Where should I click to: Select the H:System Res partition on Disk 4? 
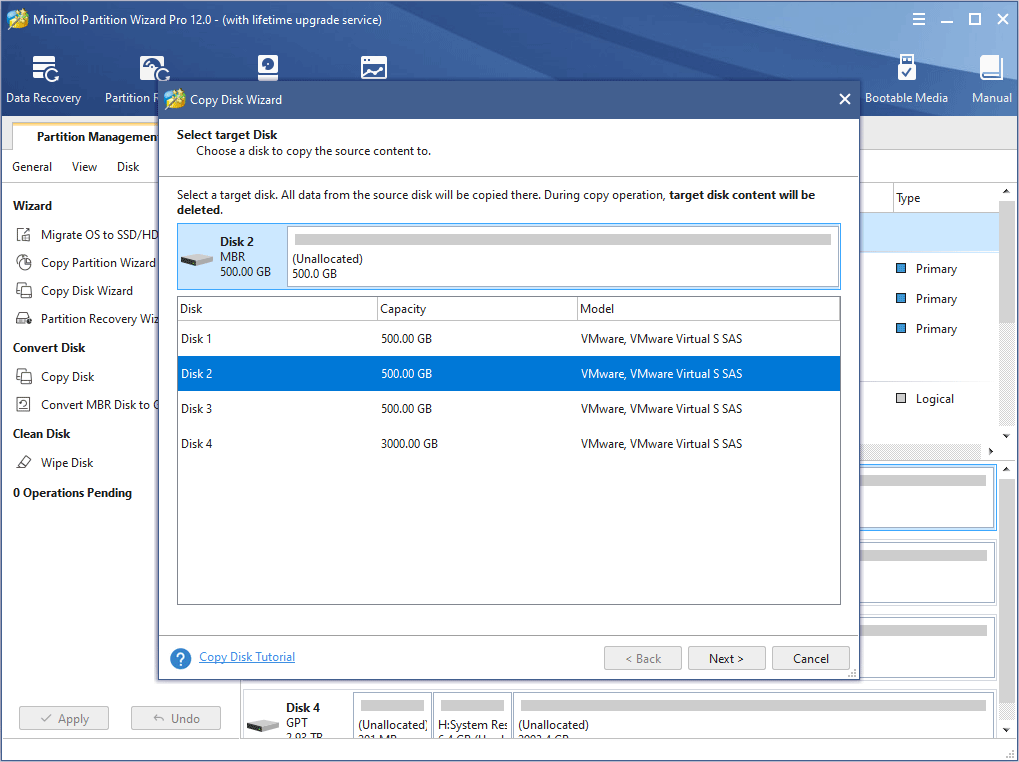coord(472,716)
